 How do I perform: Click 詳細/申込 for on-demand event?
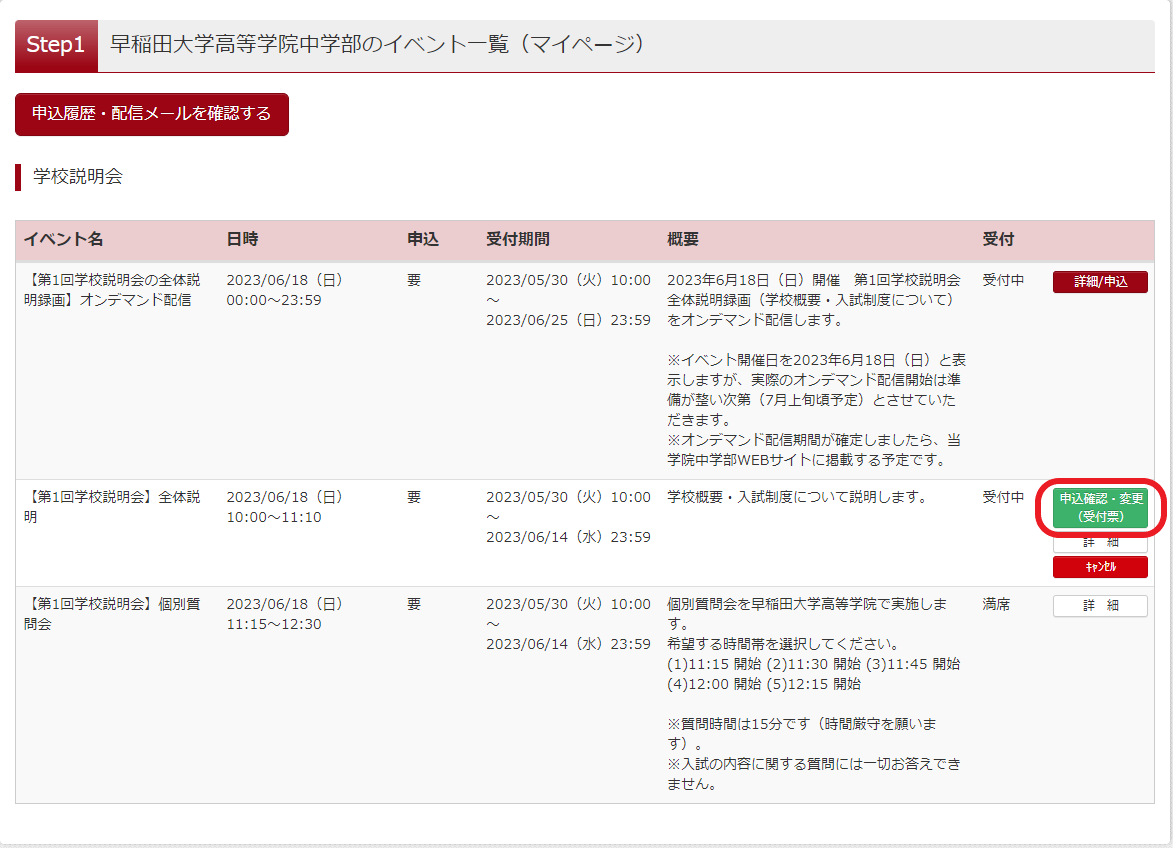tap(1100, 282)
